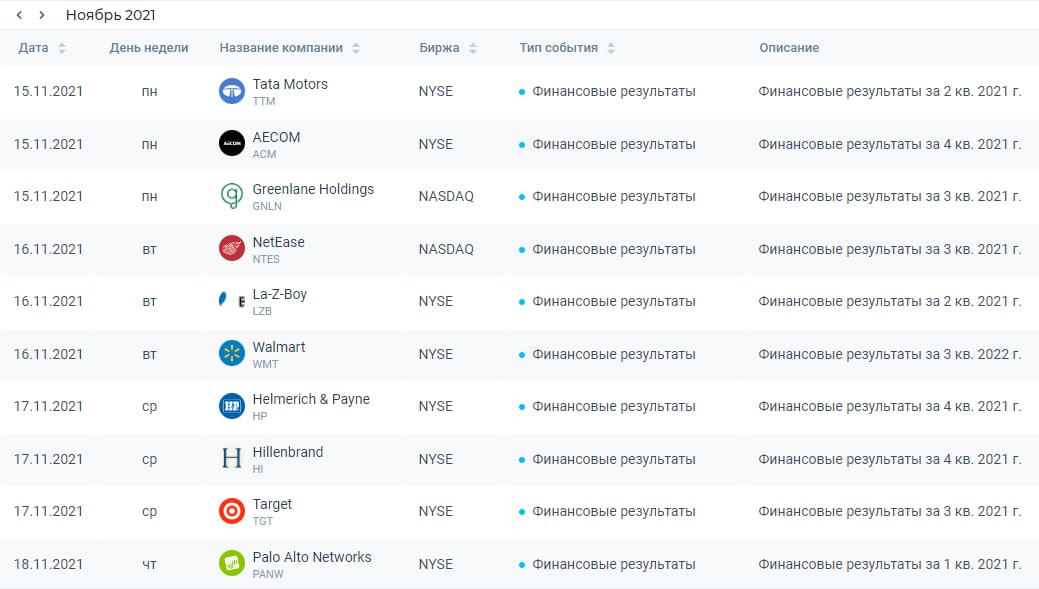Image resolution: width=1039 pixels, height=589 pixels.
Task: Click the Hillenbrand H logo icon
Action: (232, 459)
